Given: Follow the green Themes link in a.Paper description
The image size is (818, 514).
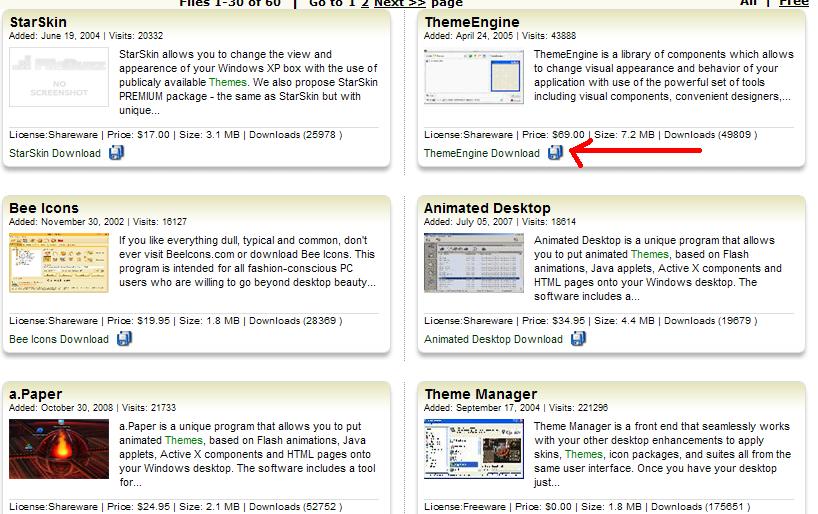Looking at the screenshot, I should tap(184, 440).
